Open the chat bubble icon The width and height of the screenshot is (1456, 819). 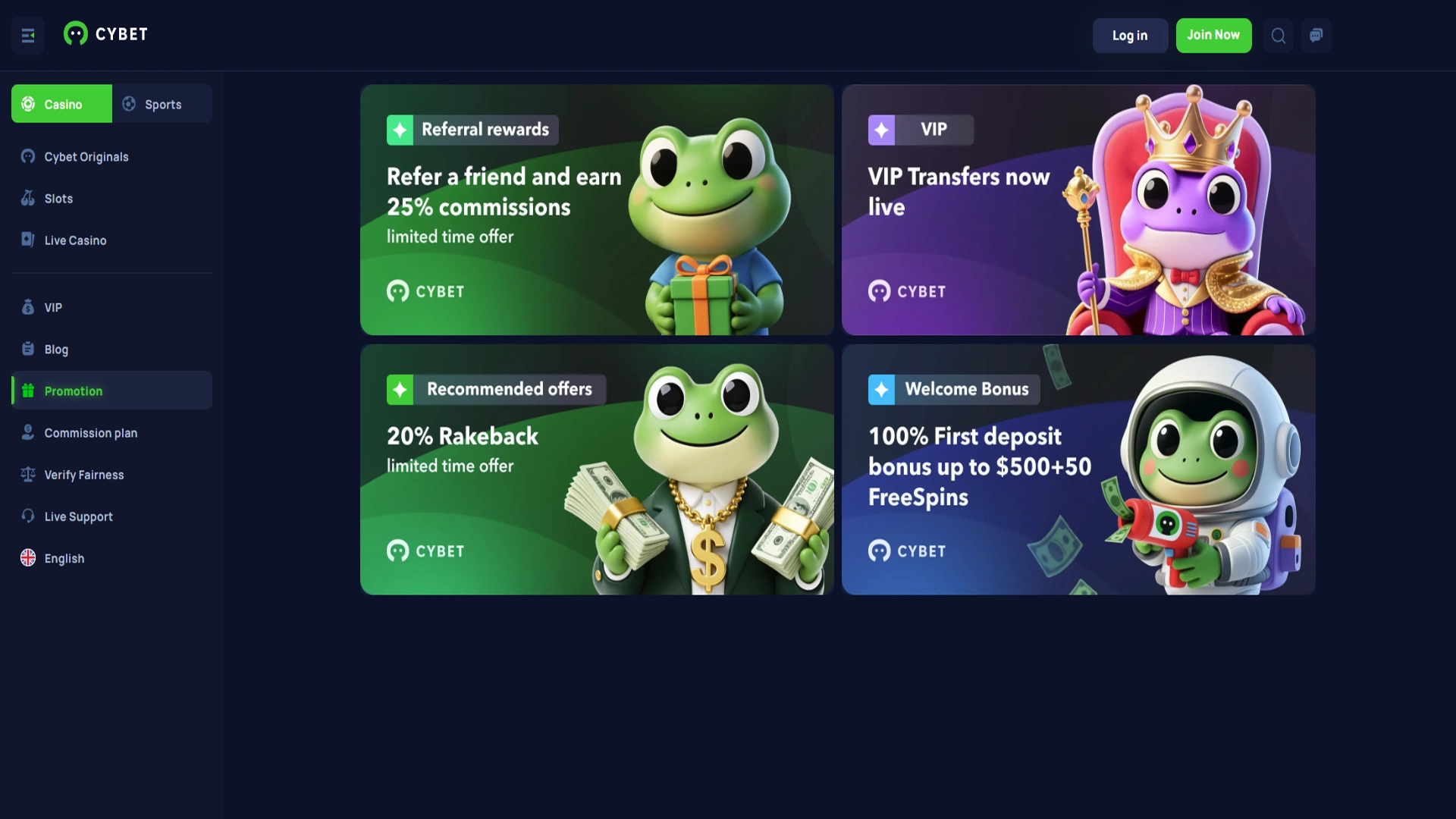coord(1316,36)
